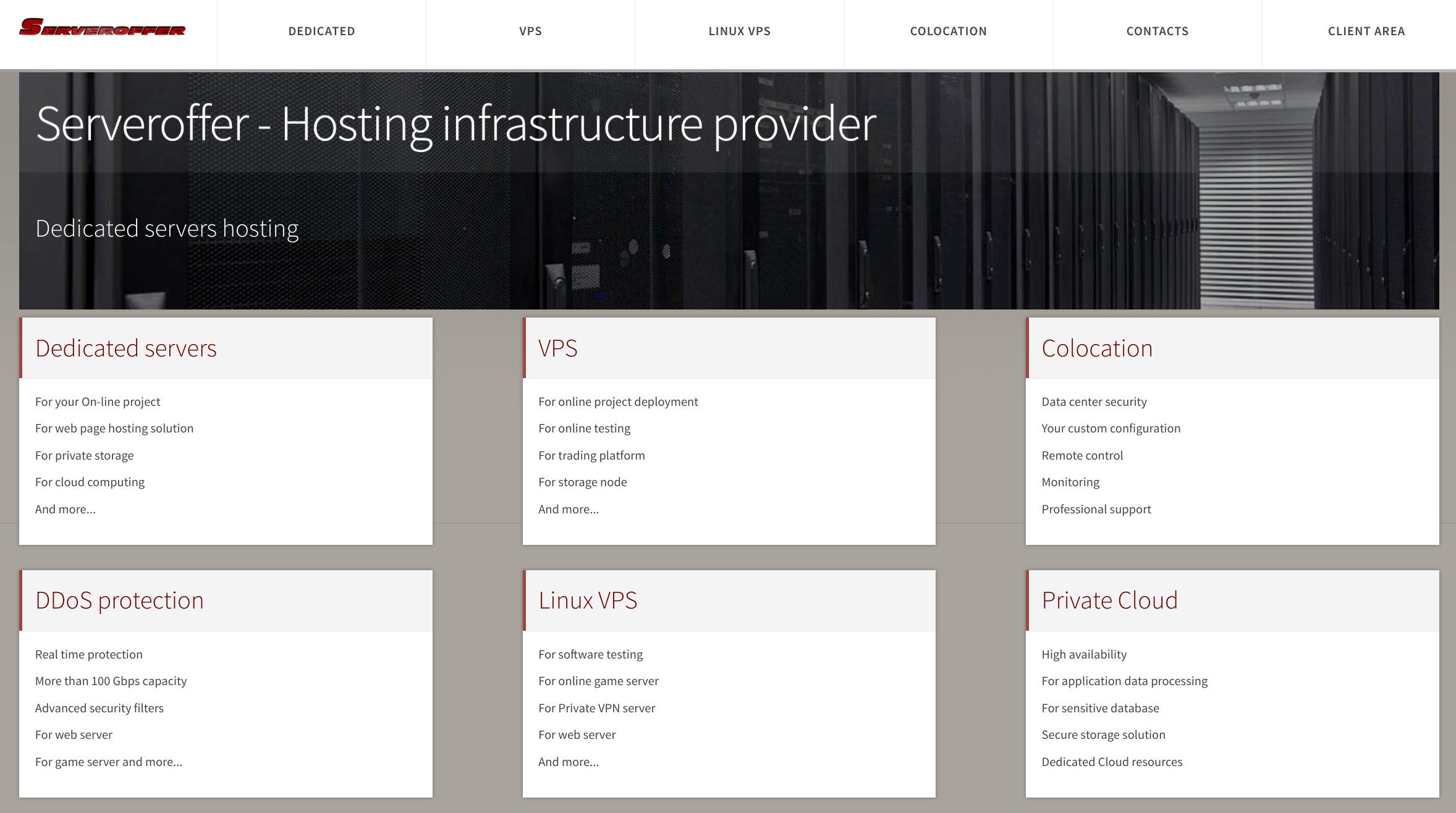Click 'For online game server' line
Screen dimensions: 1456x813
pyautogui.click(x=598, y=681)
